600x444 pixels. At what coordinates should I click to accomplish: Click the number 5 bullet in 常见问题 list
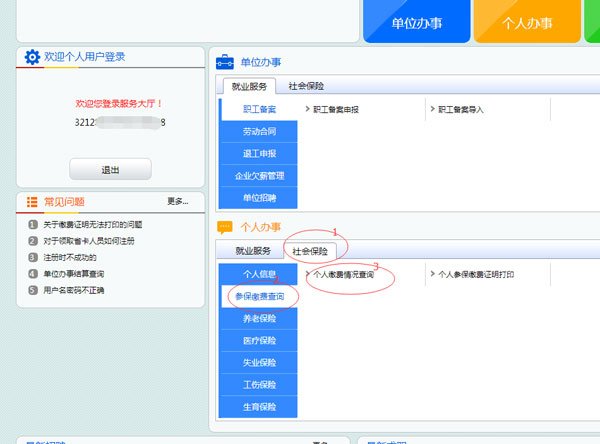[x=33, y=290]
